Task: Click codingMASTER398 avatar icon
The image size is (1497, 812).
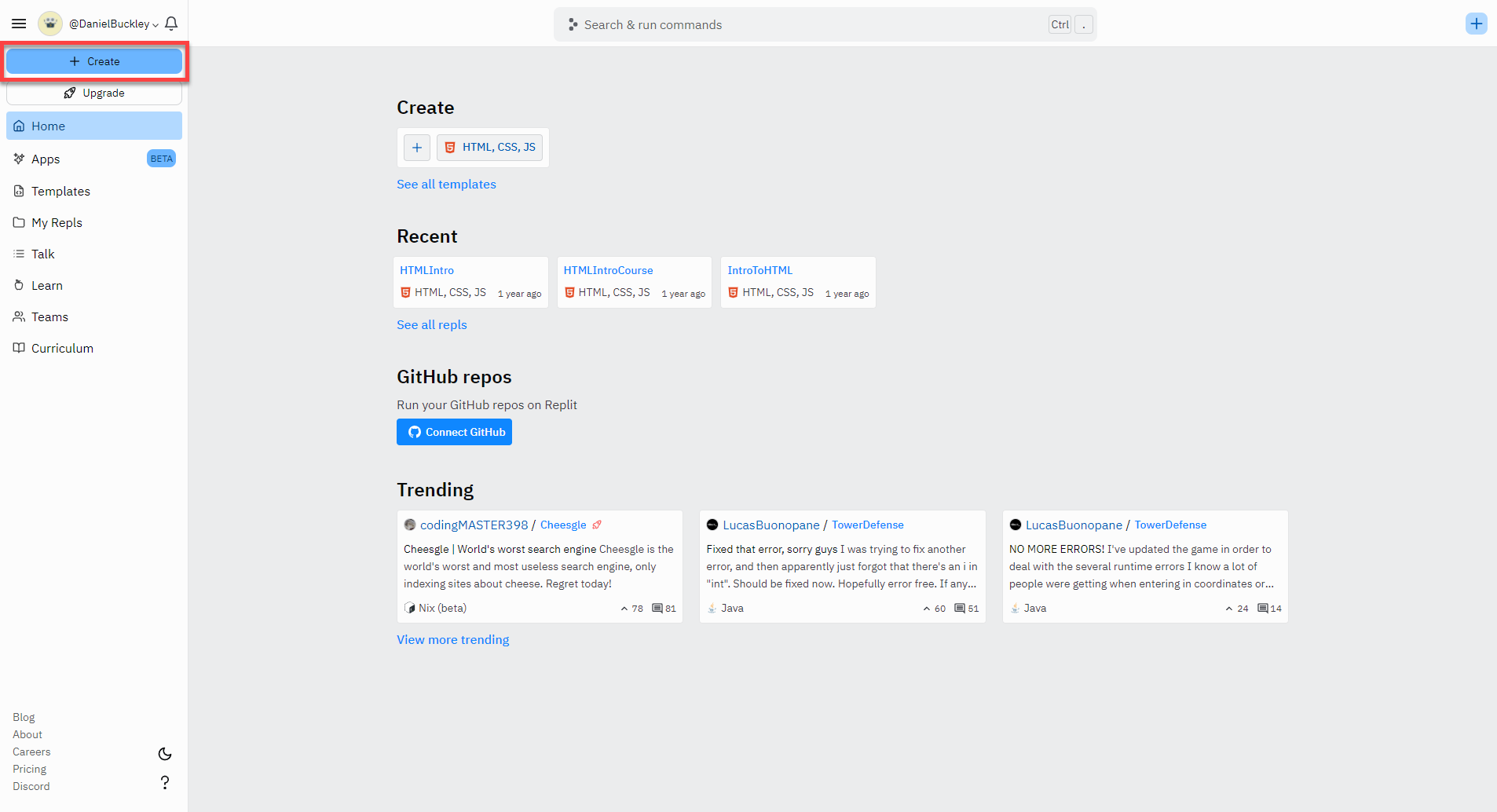Action: click(x=410, y=525)
